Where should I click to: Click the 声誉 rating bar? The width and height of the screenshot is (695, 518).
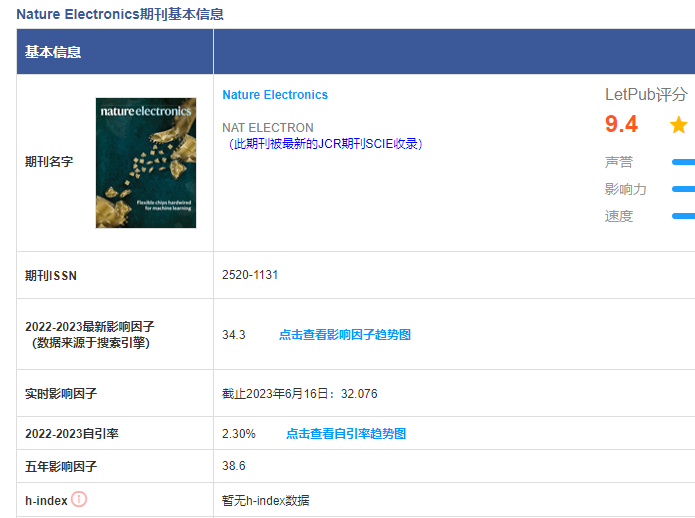click(x=684, y=162)
